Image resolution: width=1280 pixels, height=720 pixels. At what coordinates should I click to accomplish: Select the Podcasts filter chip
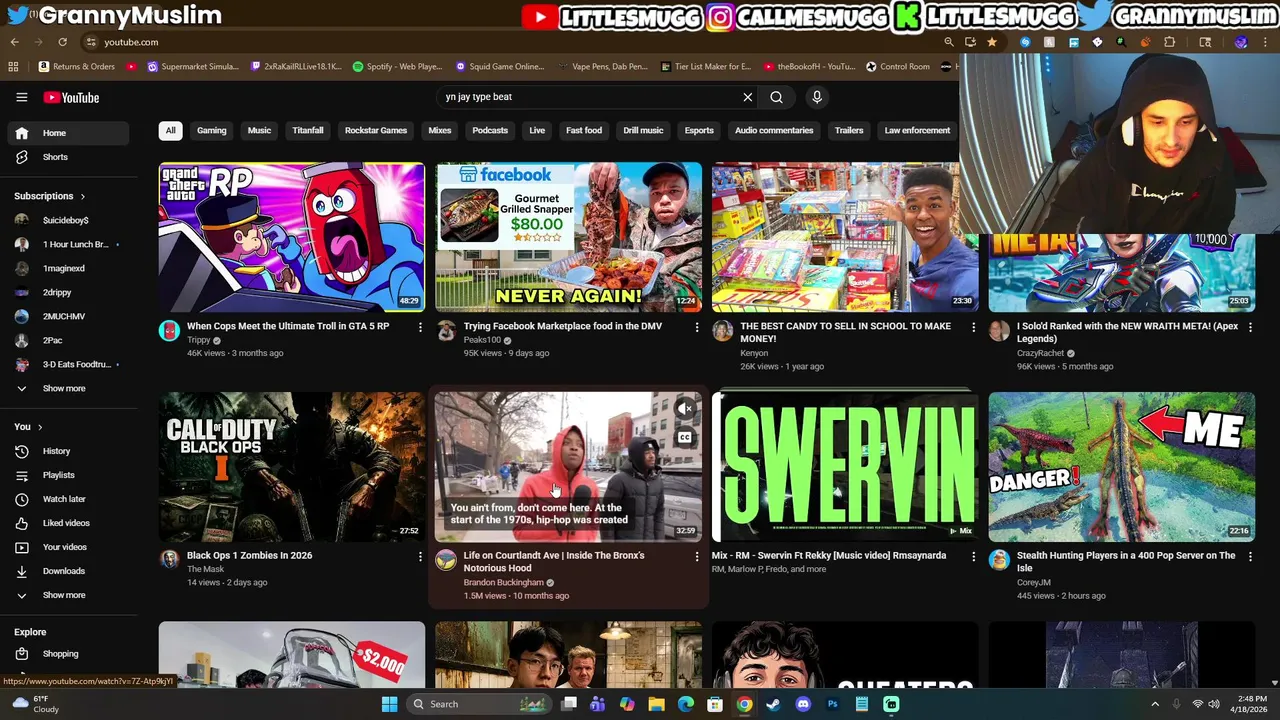490,131
